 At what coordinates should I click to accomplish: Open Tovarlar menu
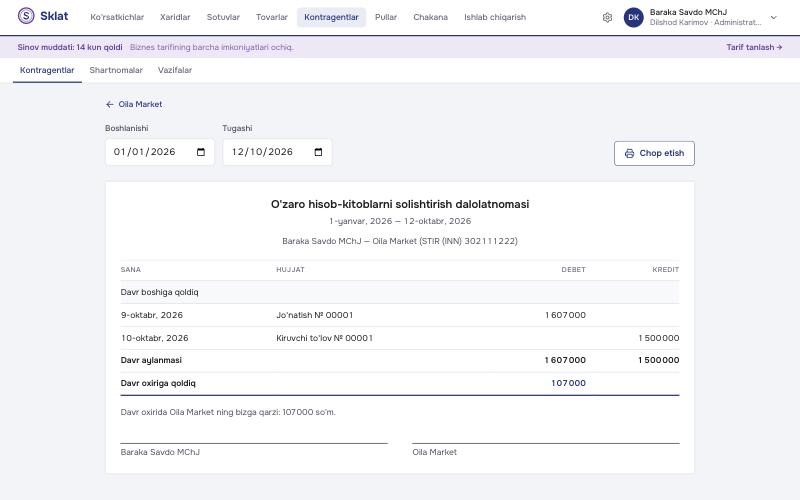(x=272, y=17)
